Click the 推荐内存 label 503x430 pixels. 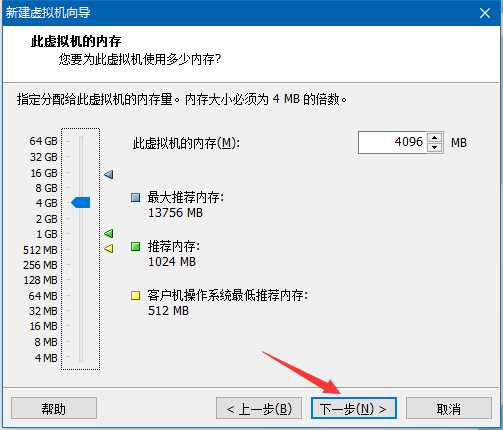(x=174, y=247)
